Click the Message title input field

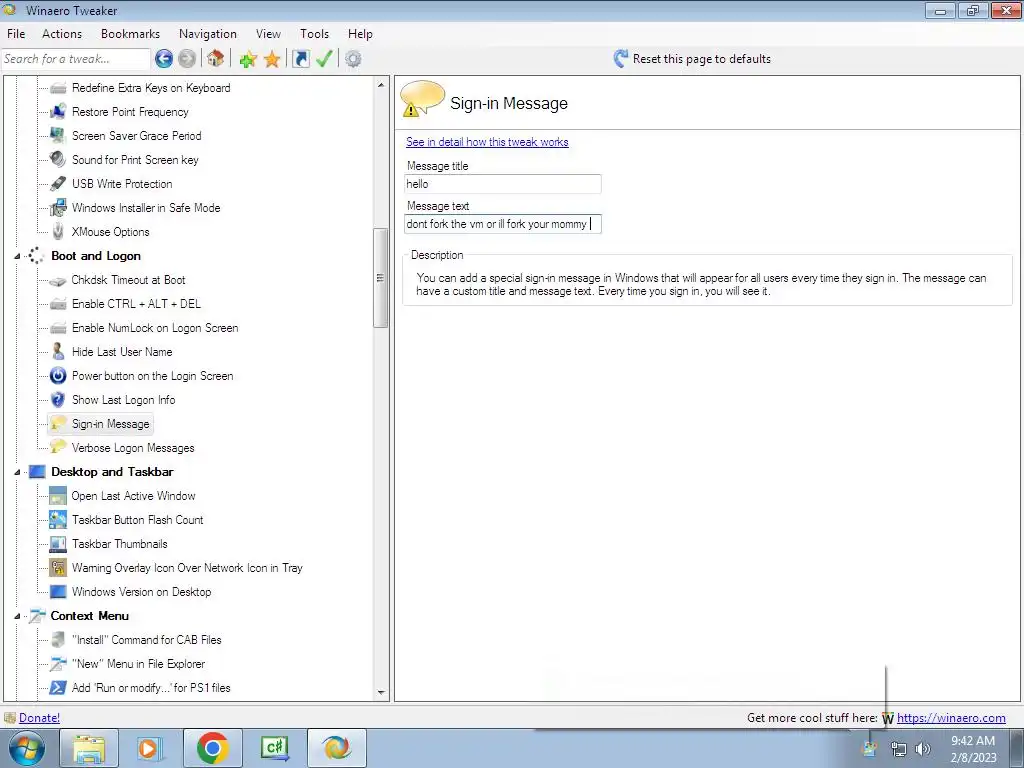[502, 184]
